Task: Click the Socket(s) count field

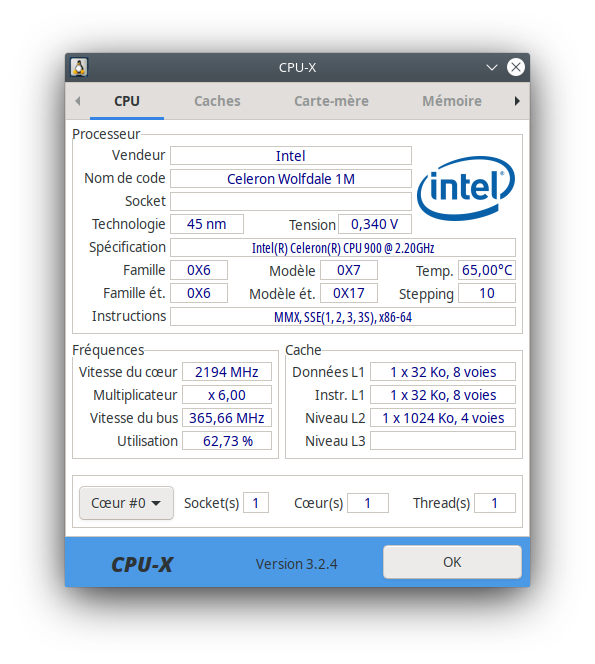Action: [x=256, y=503]
